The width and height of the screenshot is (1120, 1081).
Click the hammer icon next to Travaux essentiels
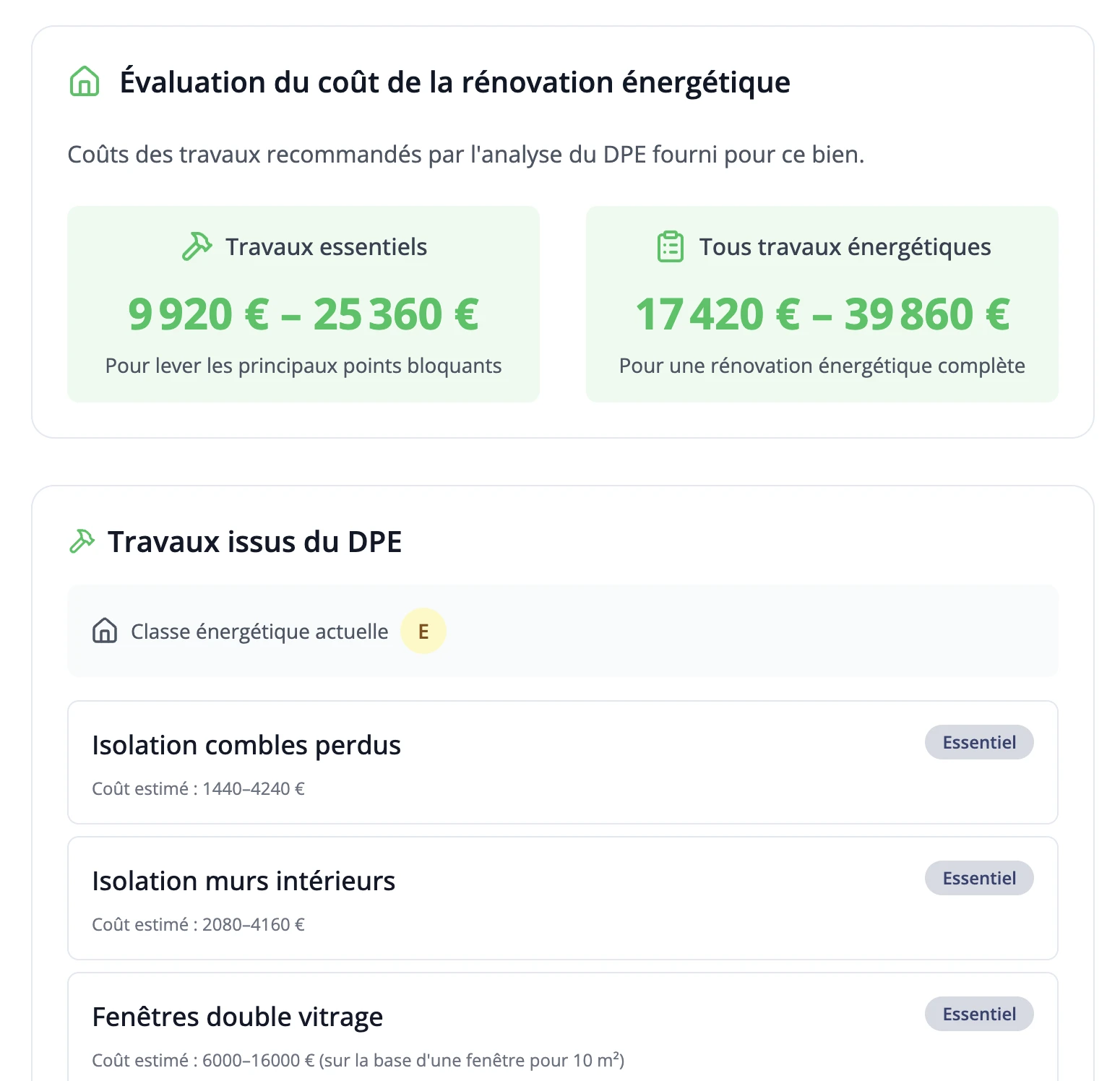pos(197,246)
